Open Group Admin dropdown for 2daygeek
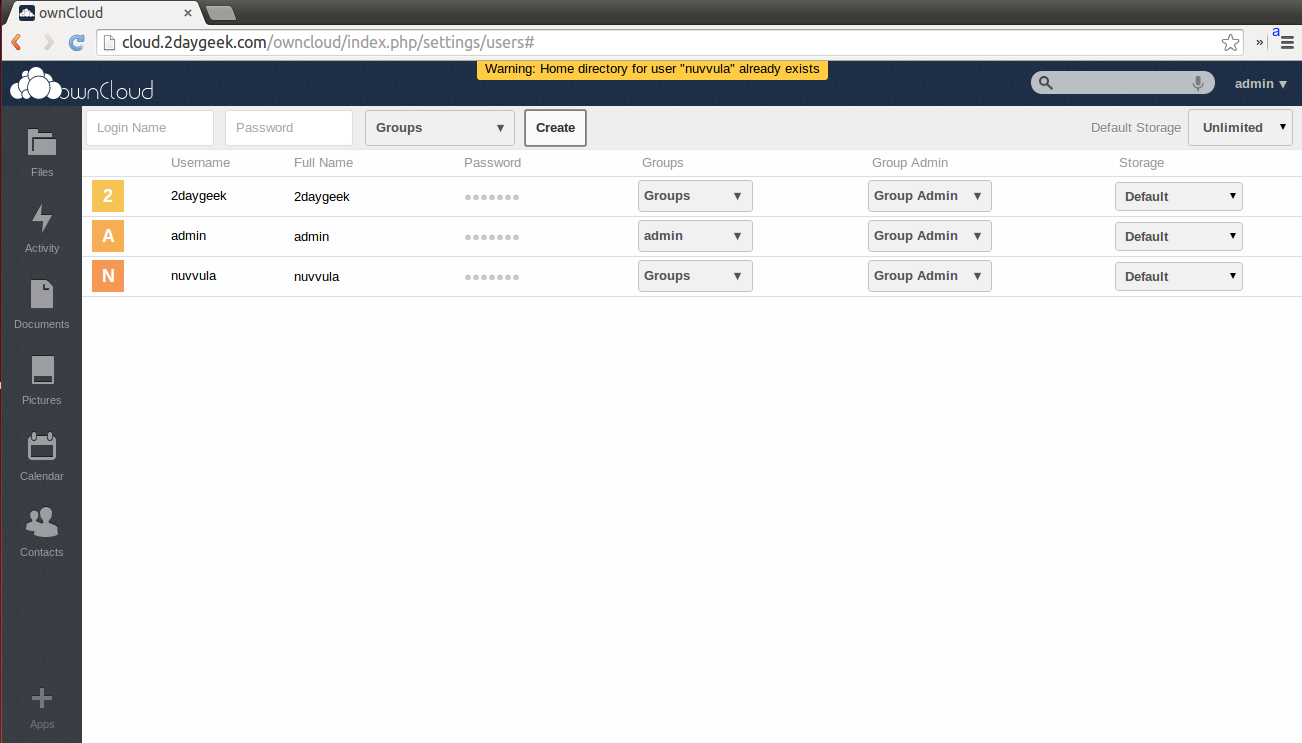The image size is (1302, 743). pyautogui.click(x=930, y=196)
